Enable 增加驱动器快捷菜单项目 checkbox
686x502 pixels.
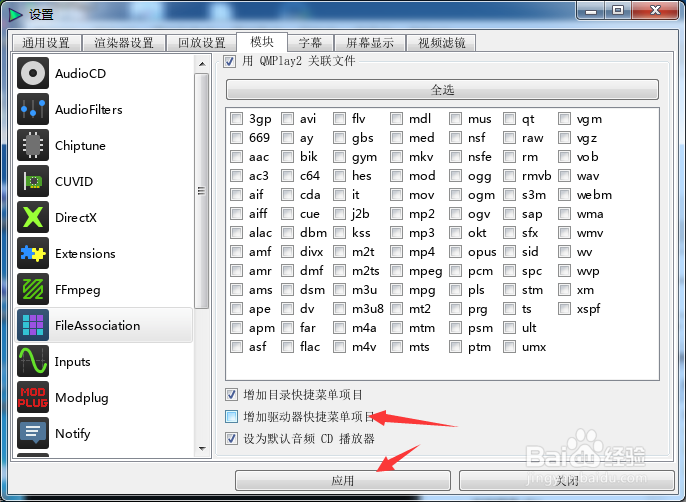pyautogui.click(x=231, y=417)
